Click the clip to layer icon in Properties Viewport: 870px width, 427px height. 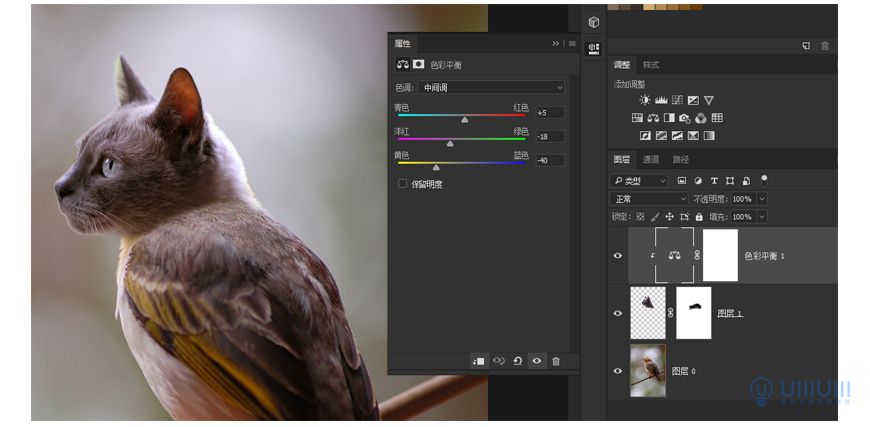479,361
